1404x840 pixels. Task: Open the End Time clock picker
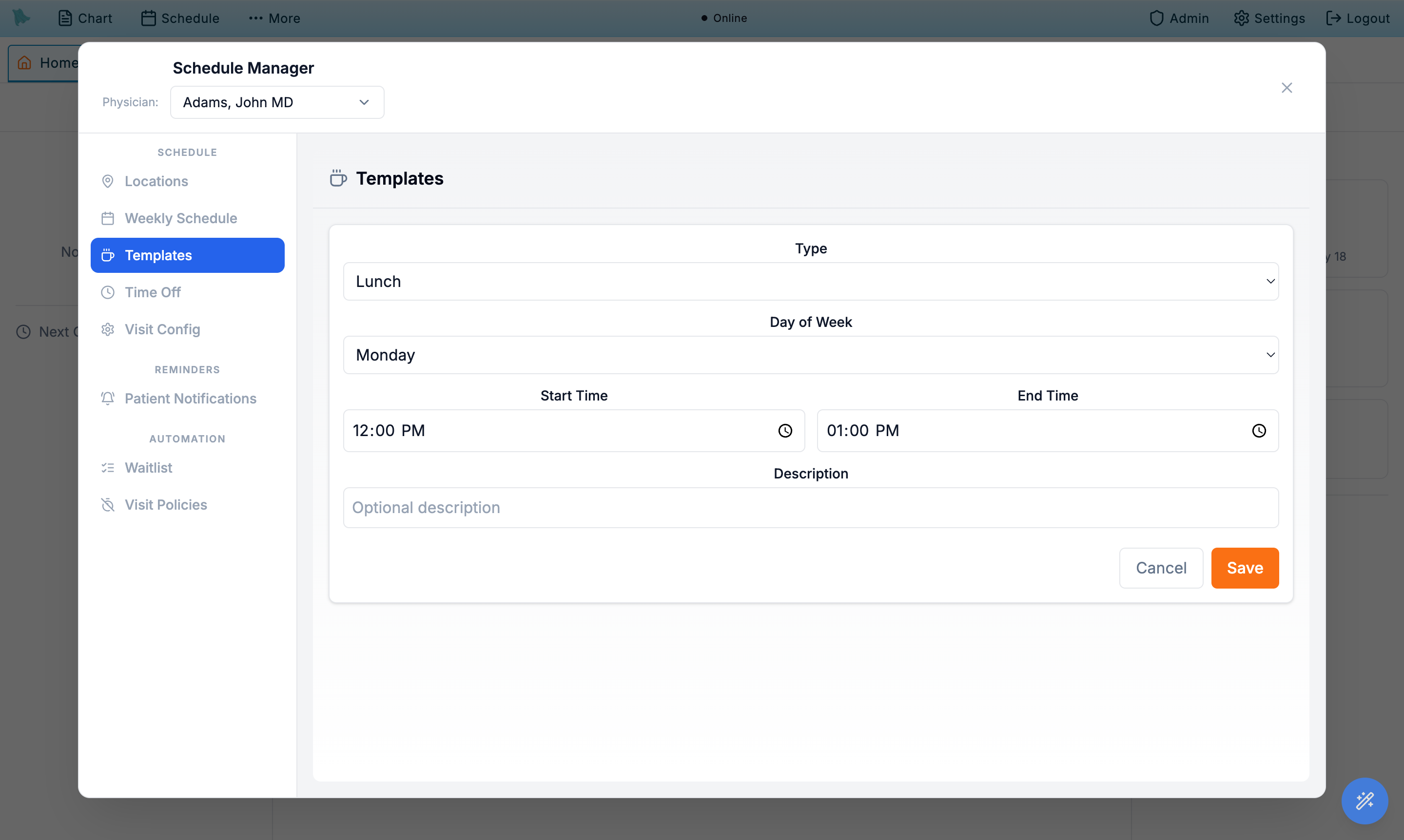click(1258, 431)
